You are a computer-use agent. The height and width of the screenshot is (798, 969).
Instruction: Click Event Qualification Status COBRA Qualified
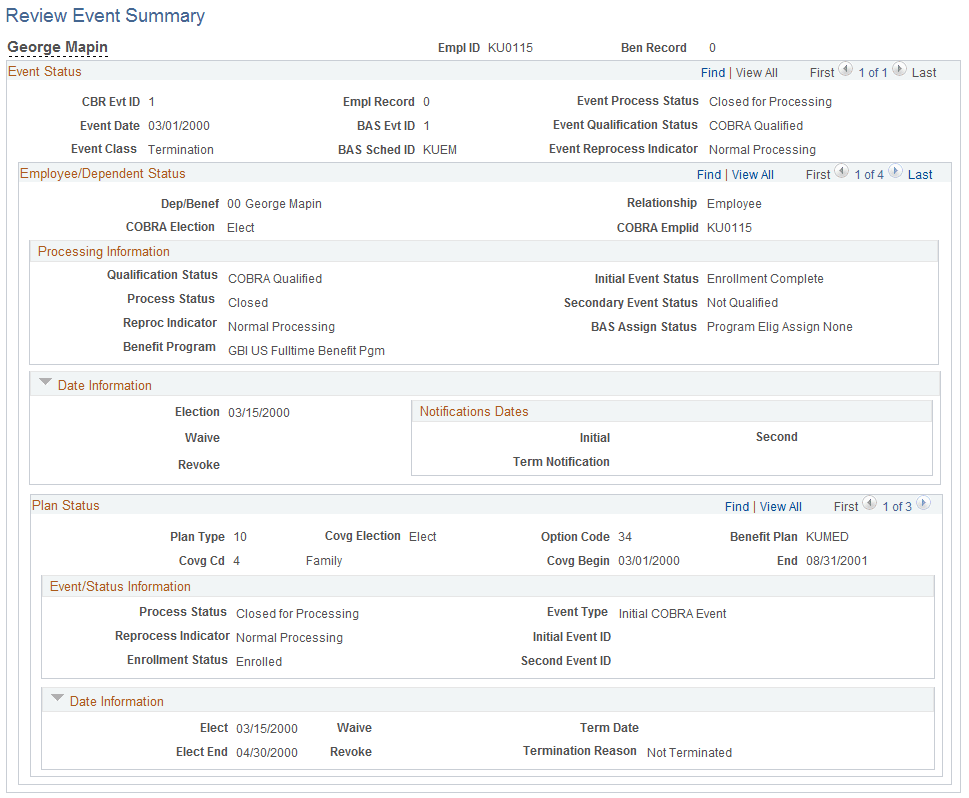pos(756,126)
